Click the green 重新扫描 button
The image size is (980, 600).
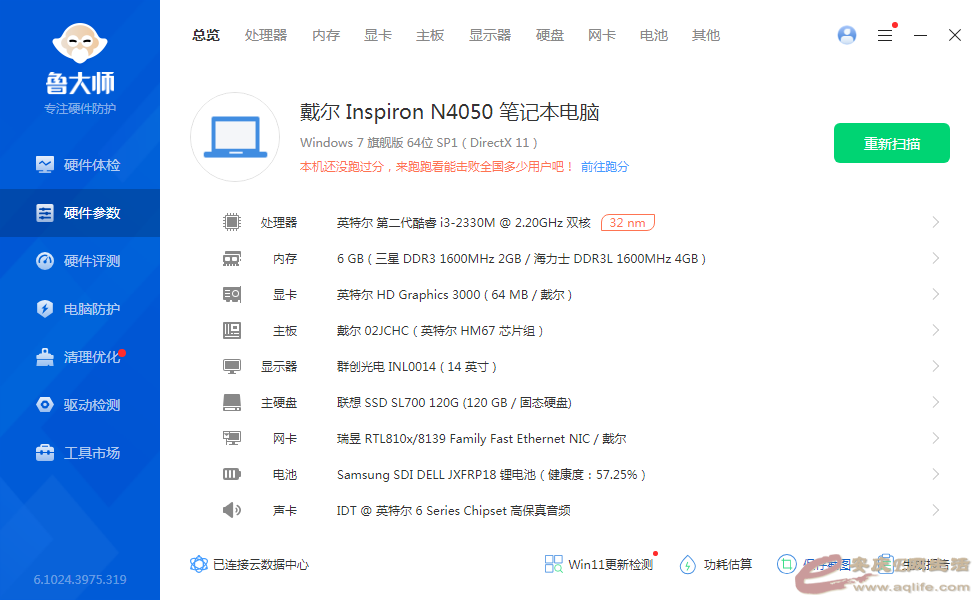(x=891, y=143)
